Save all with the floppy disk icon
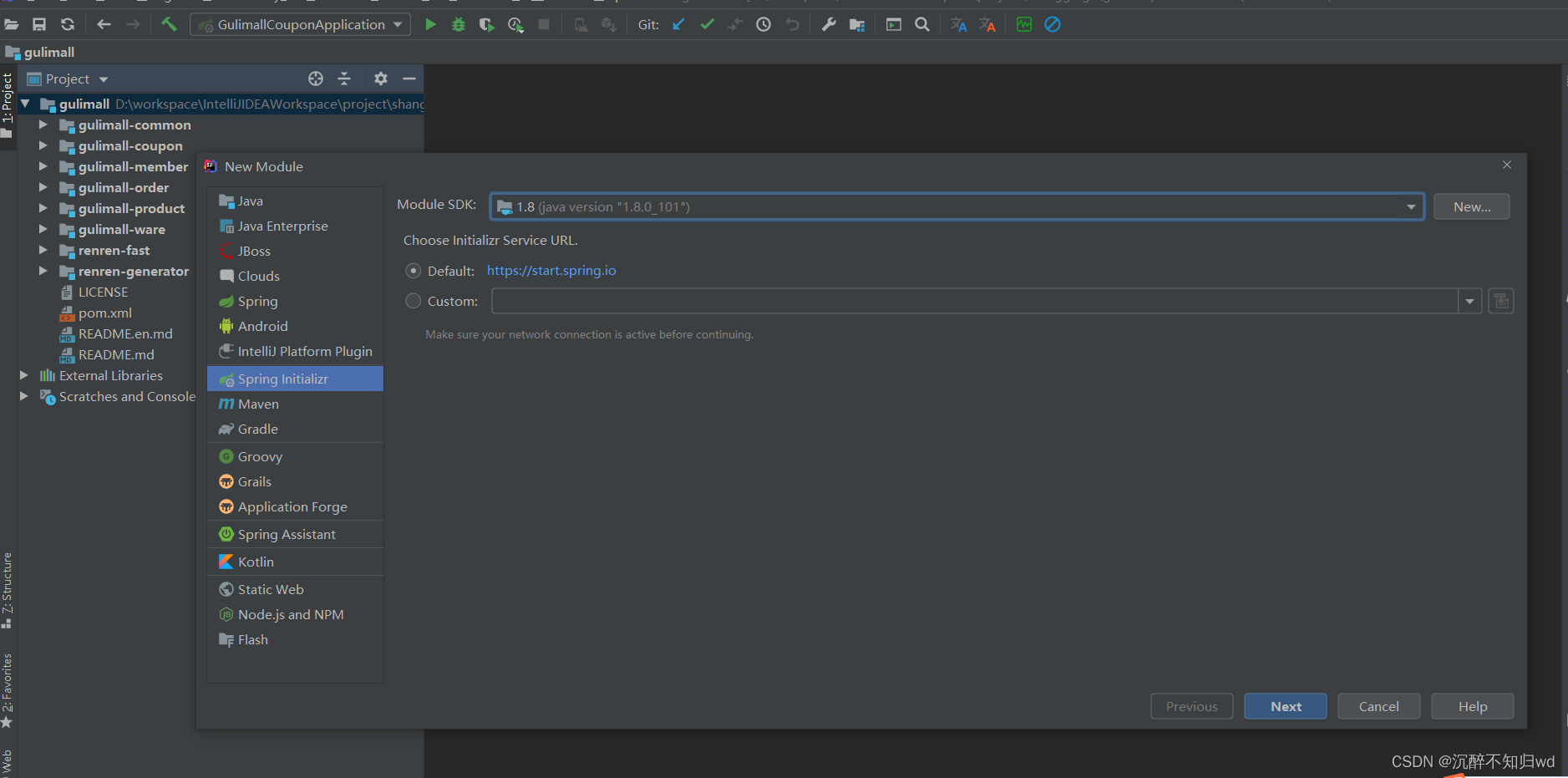 [39, 25]
